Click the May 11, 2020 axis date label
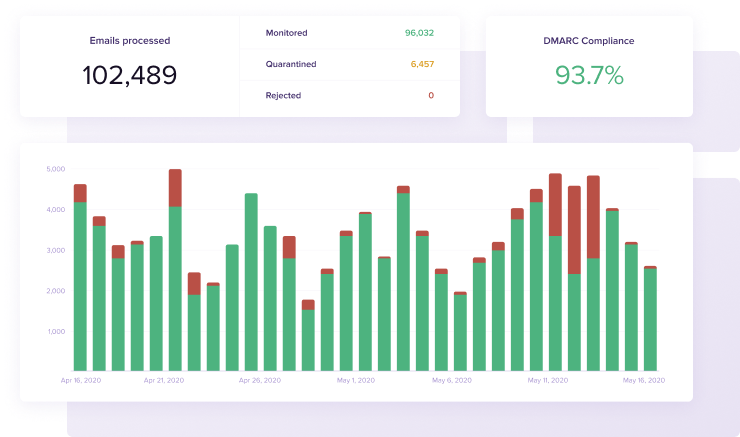The height and width of the screenshot is (437, 740). [548, 381]
